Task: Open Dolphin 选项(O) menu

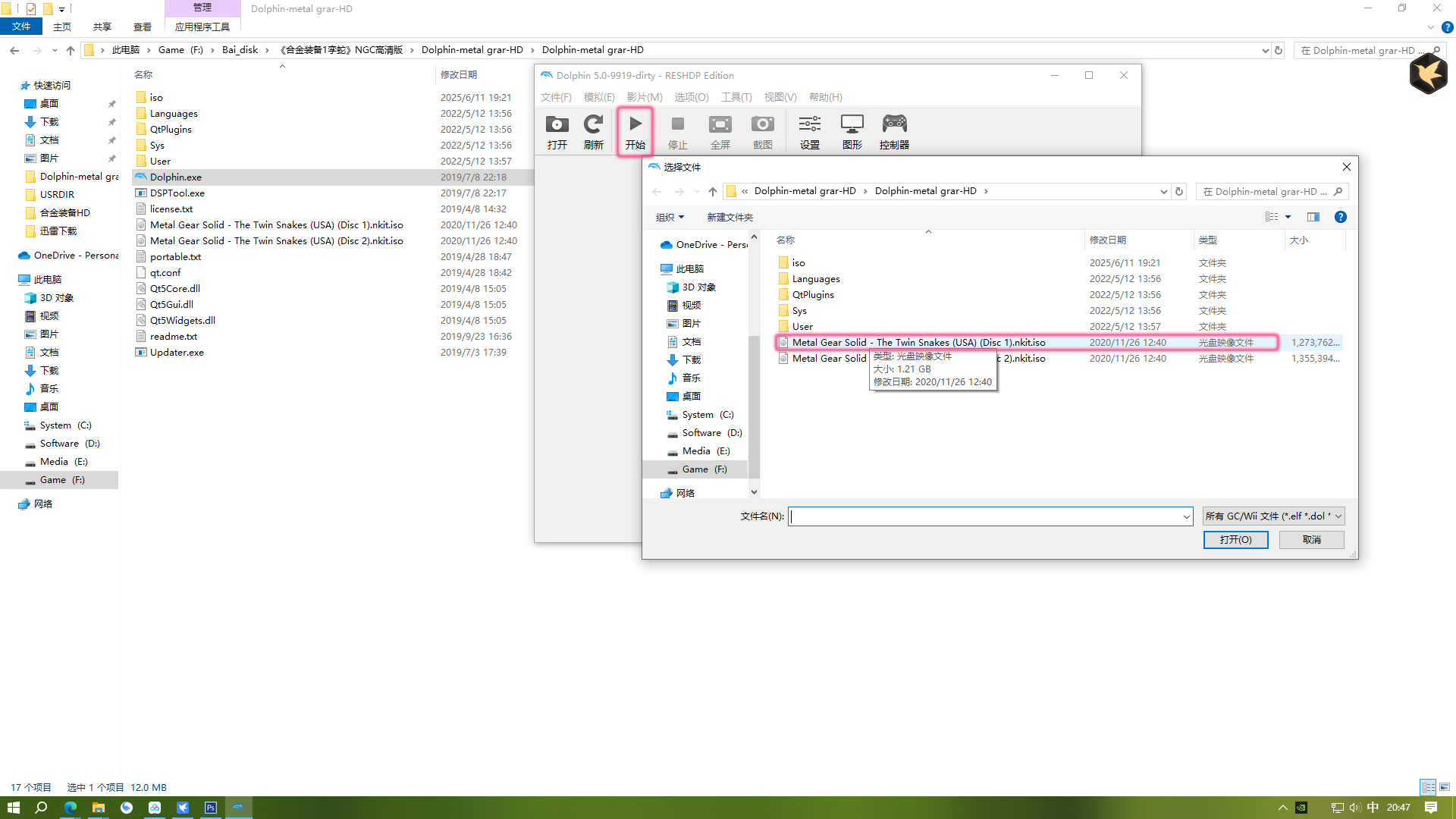Action: point(692,97)
